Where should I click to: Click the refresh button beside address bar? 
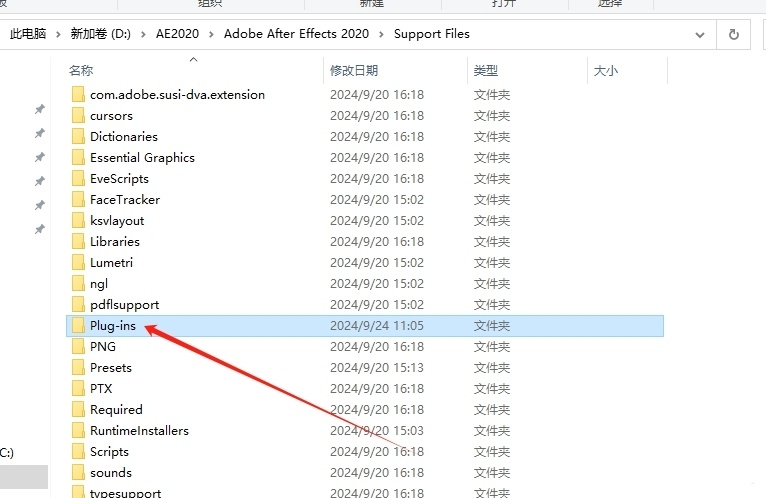[x=733, y=34]
